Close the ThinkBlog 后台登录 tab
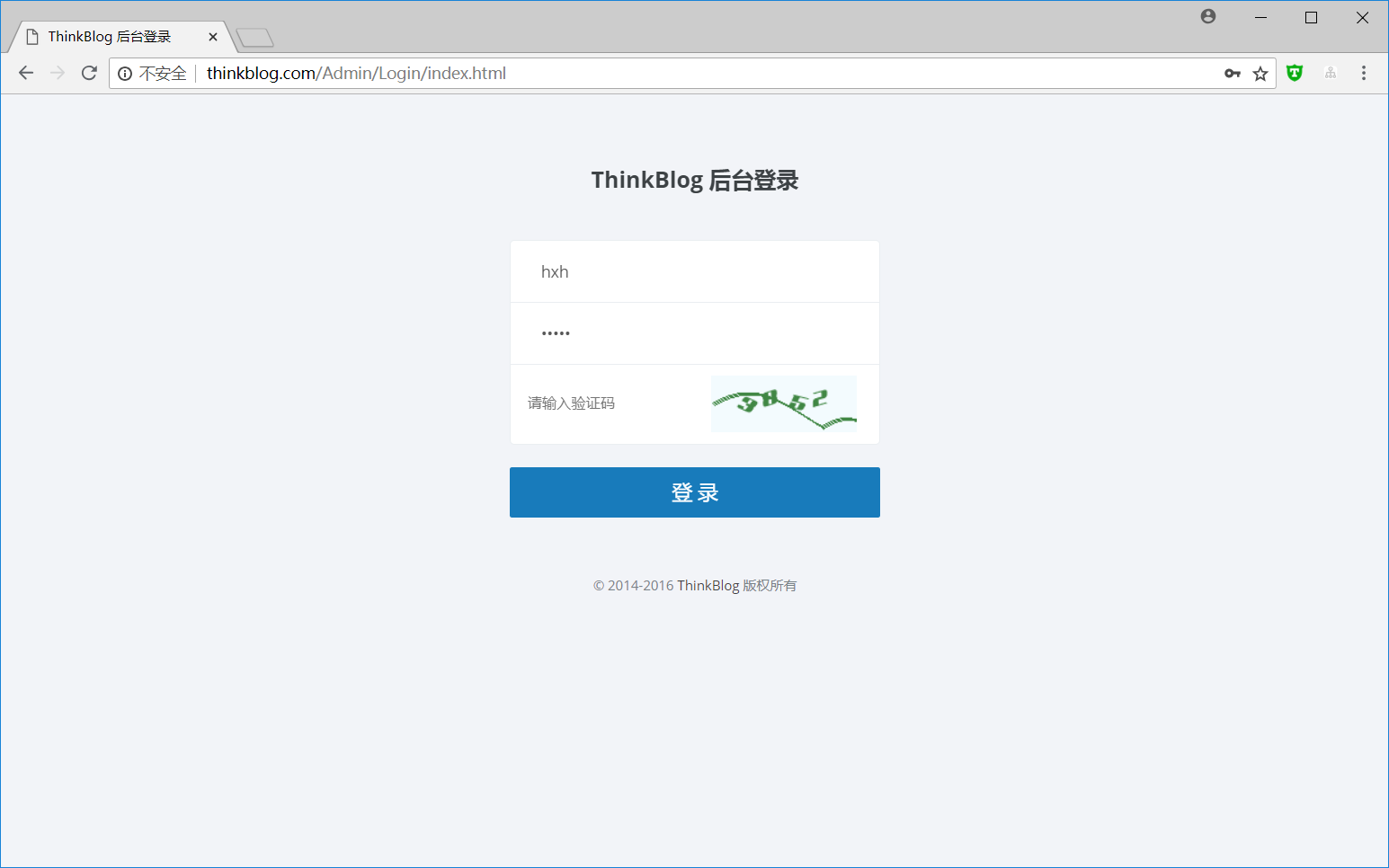This screenshot has height=868, width=1389. [213, 37]
